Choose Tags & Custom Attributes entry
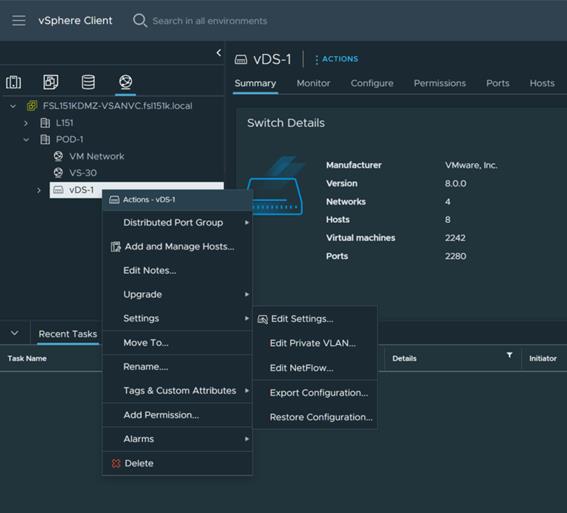Viewport: 567px width, 513px height. [x=177, y=390]
